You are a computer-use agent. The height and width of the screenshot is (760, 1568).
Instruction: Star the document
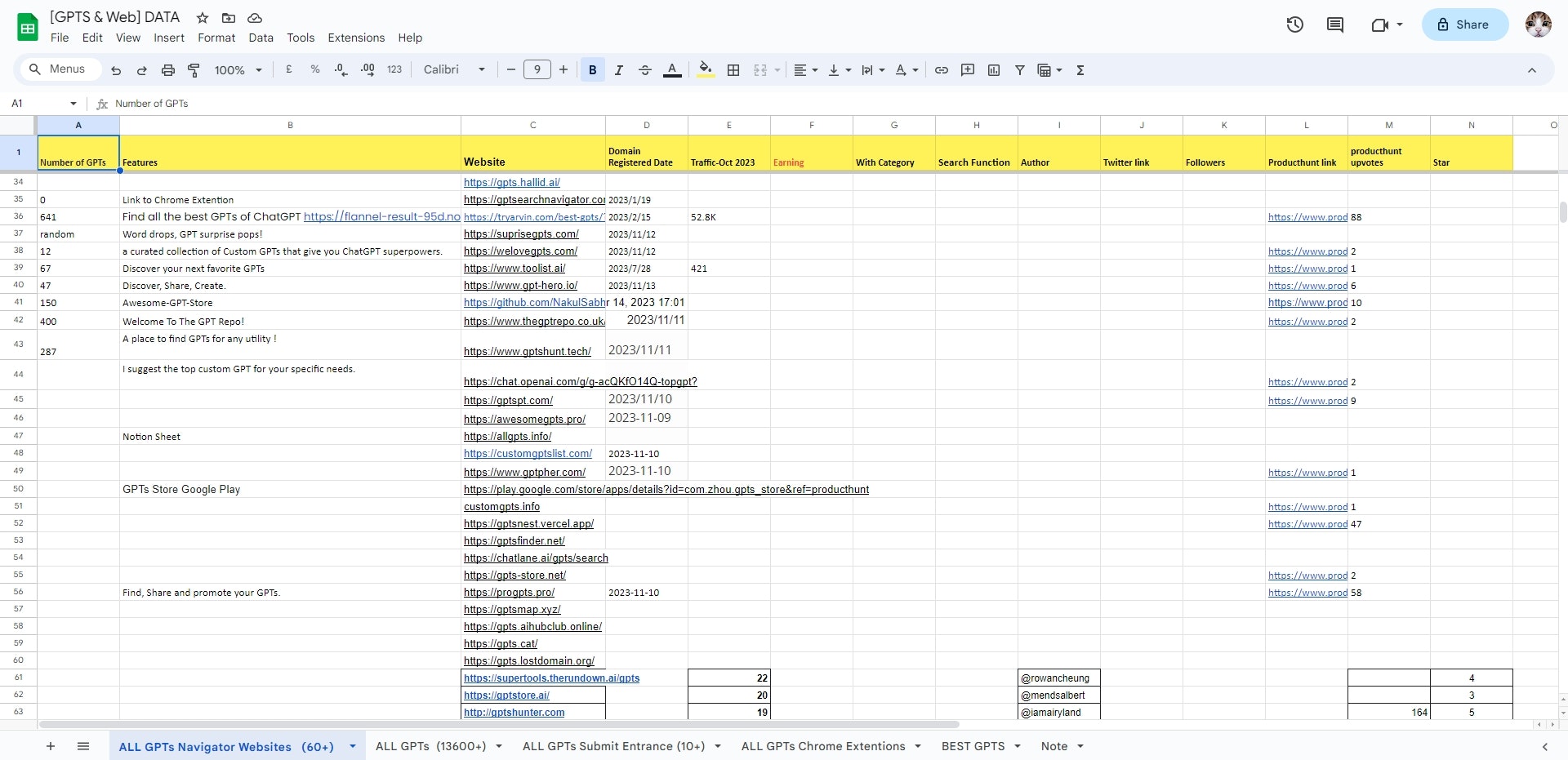pyautogui.click(x=203, y=17)
